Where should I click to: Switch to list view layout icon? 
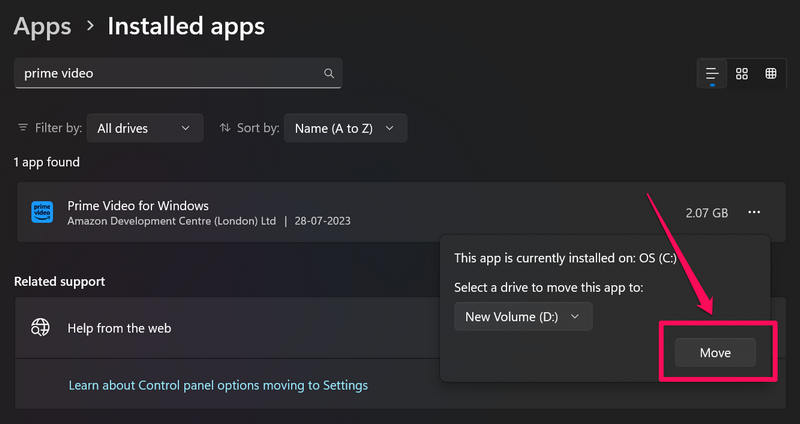coord(712,73)
